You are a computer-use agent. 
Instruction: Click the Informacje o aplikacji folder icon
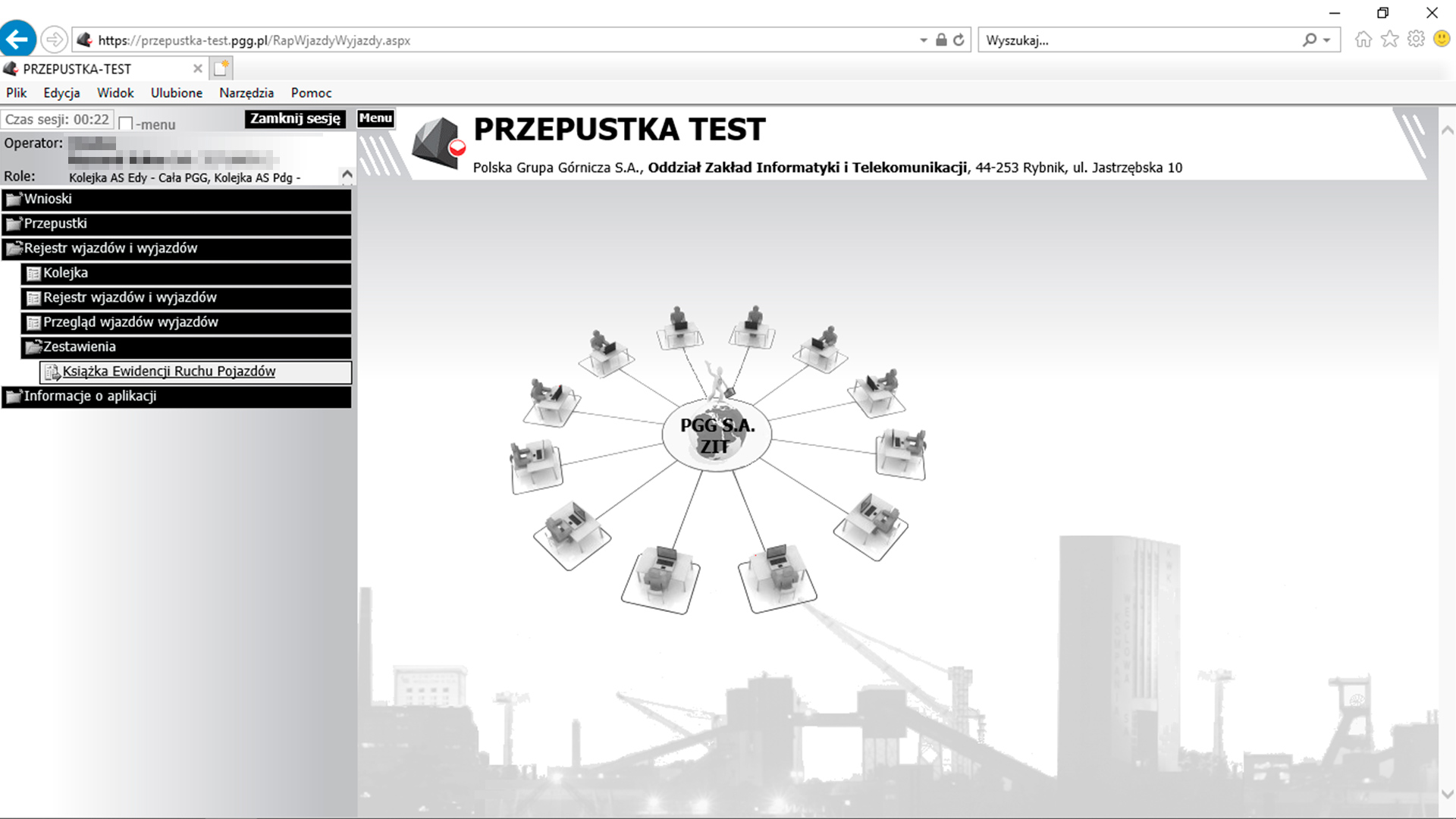(14, 397)
